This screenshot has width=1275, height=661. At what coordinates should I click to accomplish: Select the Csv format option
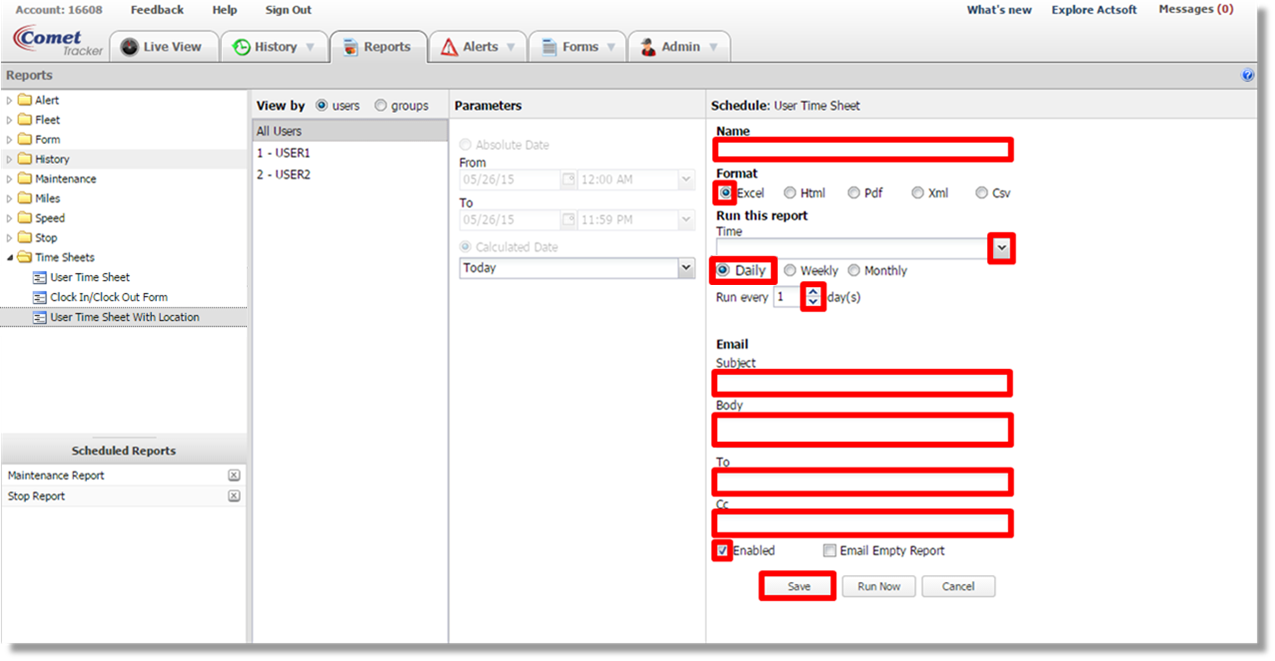click(x=982, y=193)
